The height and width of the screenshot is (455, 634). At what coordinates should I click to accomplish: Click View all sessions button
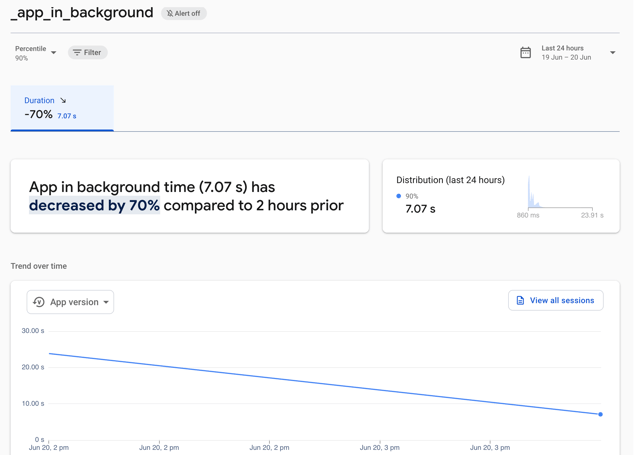point(556,301)
